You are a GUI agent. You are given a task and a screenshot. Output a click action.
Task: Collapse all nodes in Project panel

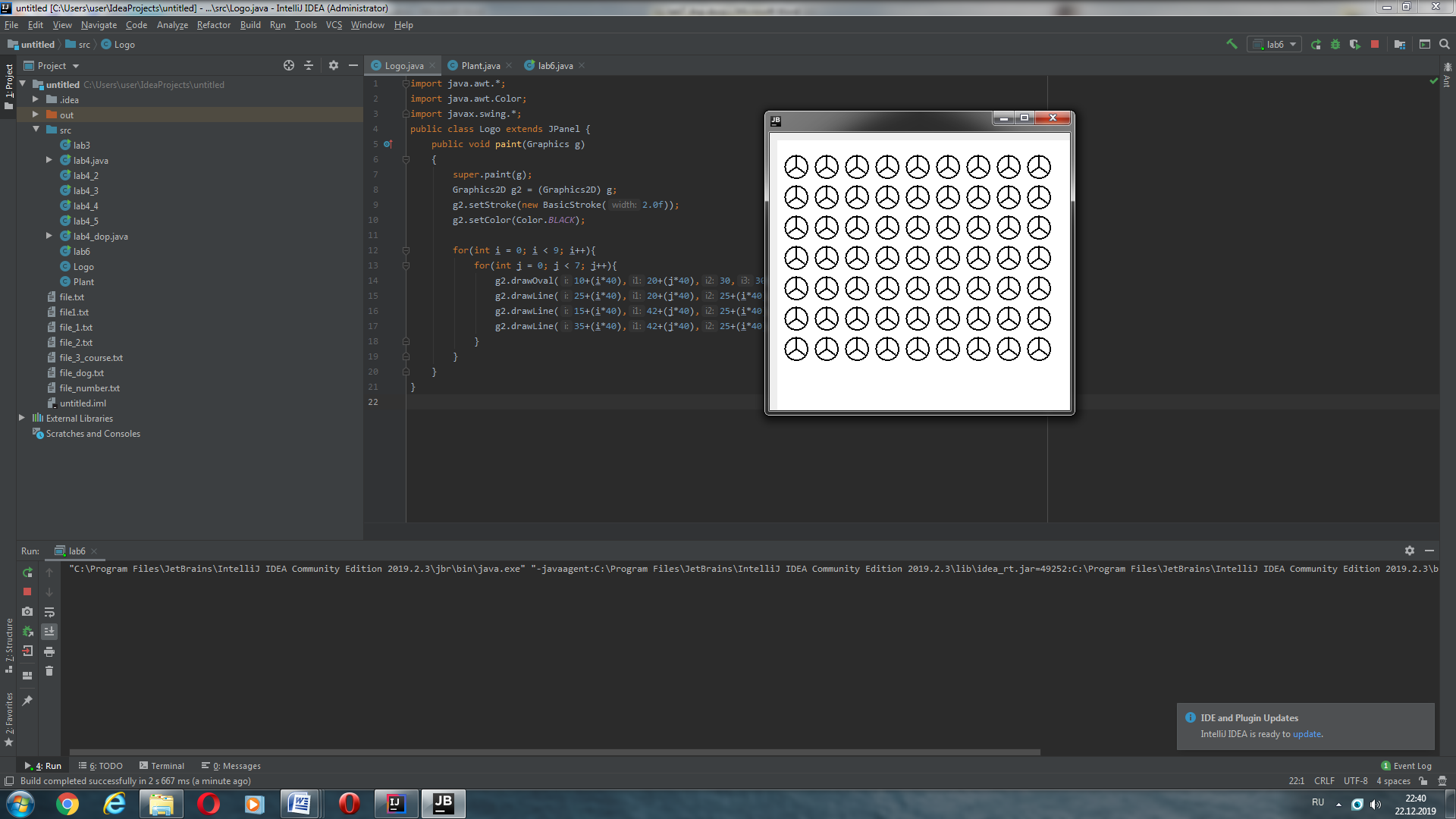click(x=309, y=65)
